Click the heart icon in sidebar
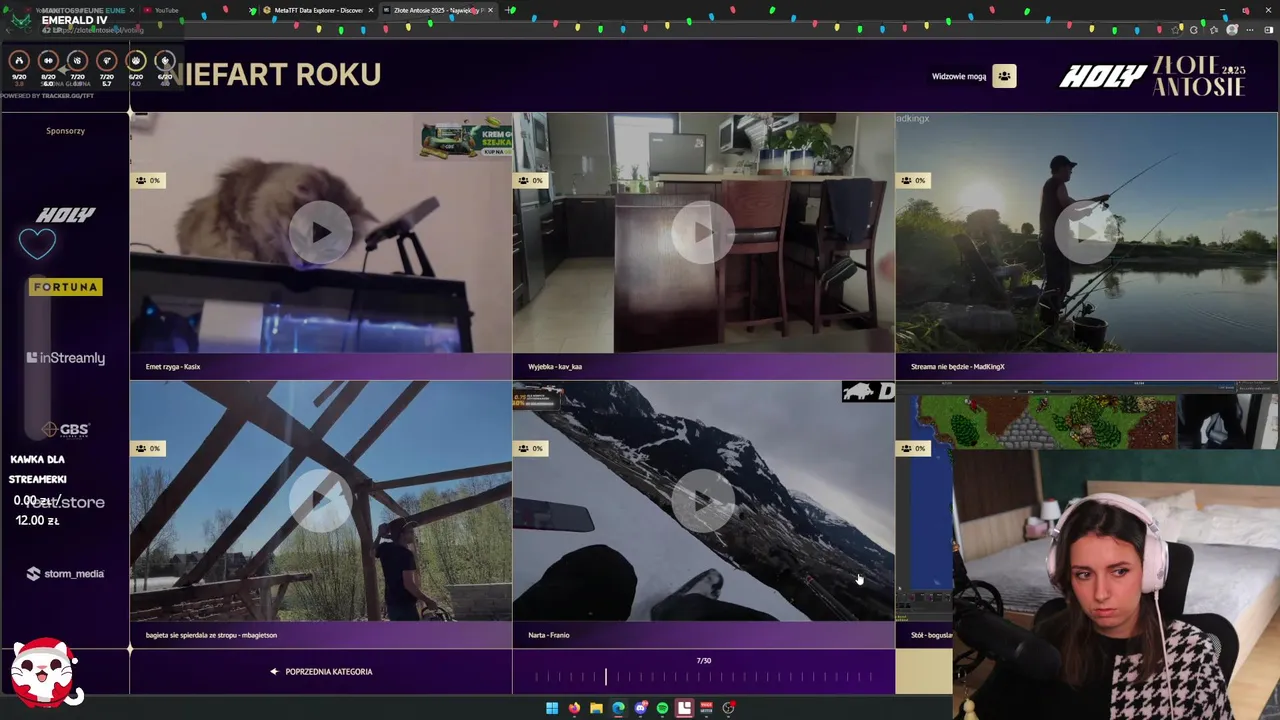The width and height of the screenshot is (1280, 720). [x=37, y=243]
